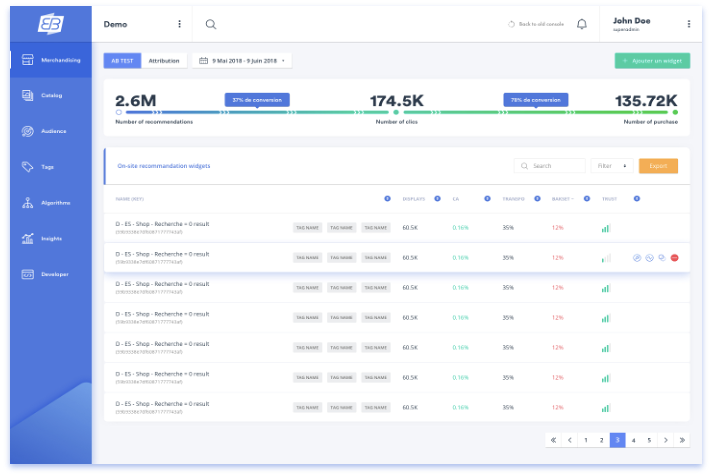Click the John Doe user name
Image resolution: width=712 pixels, height=476 pixels.
click(632, 21)
